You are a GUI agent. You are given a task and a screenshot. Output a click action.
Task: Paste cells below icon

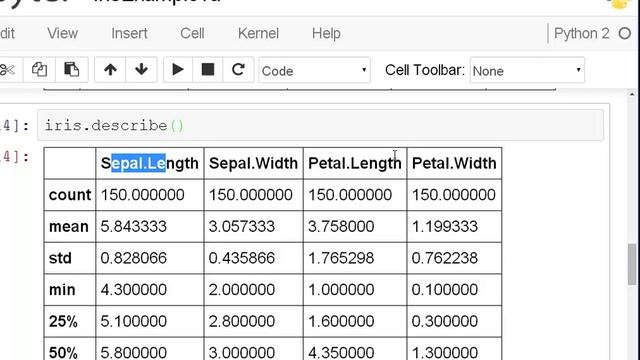71,70
